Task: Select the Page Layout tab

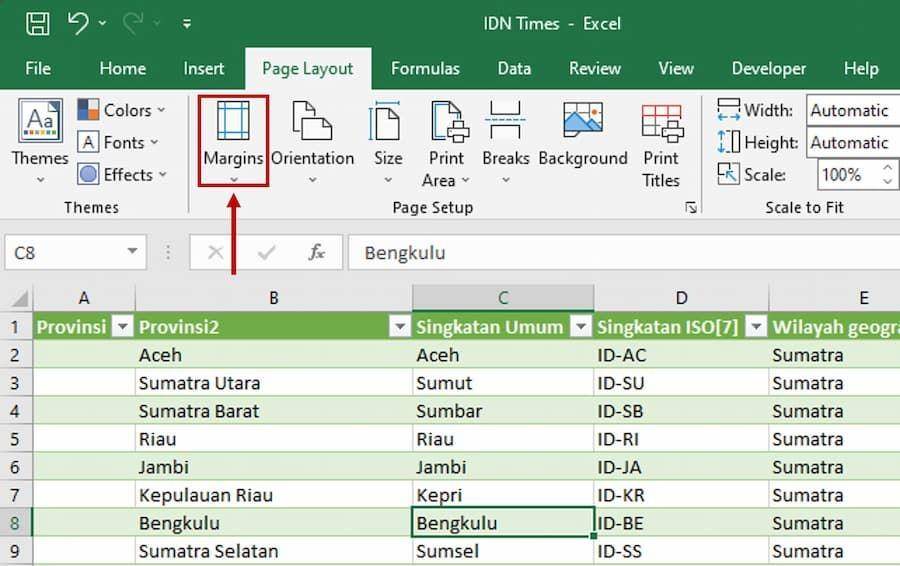Action: (308, 68)
